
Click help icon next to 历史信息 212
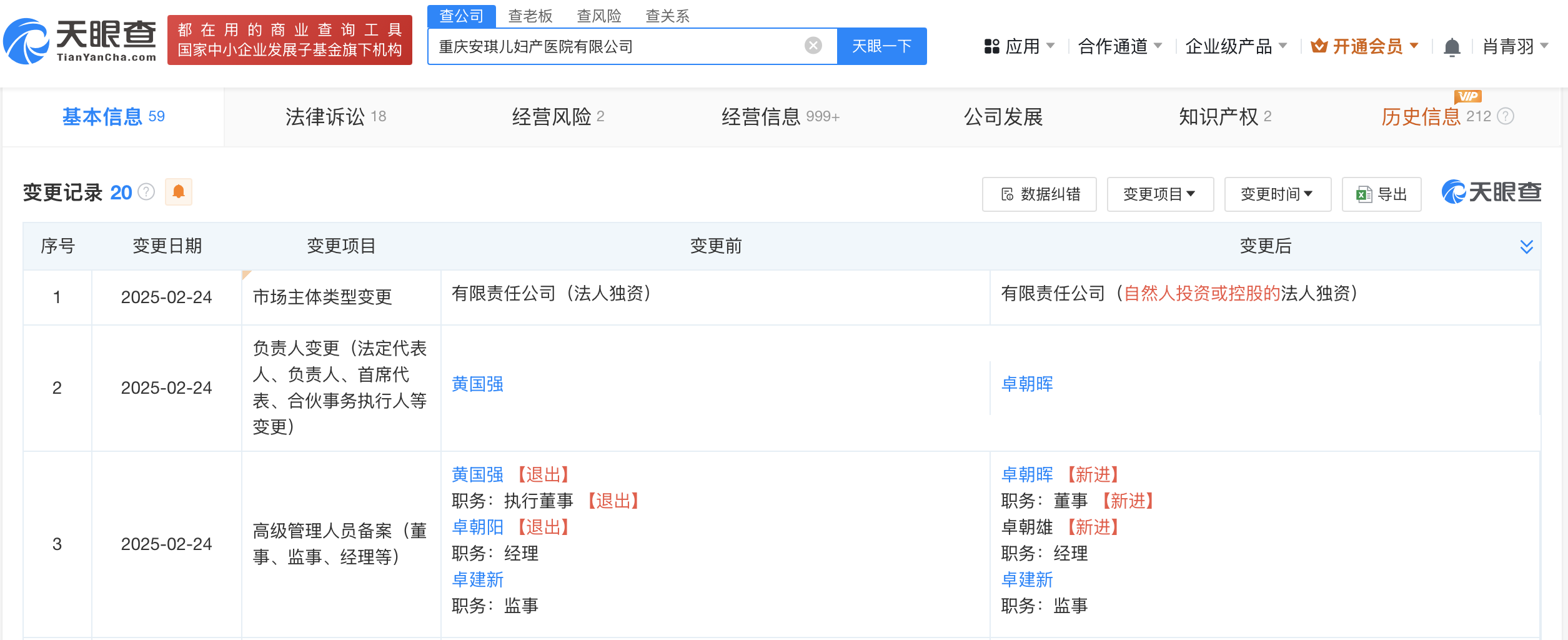coord(1506,116)
